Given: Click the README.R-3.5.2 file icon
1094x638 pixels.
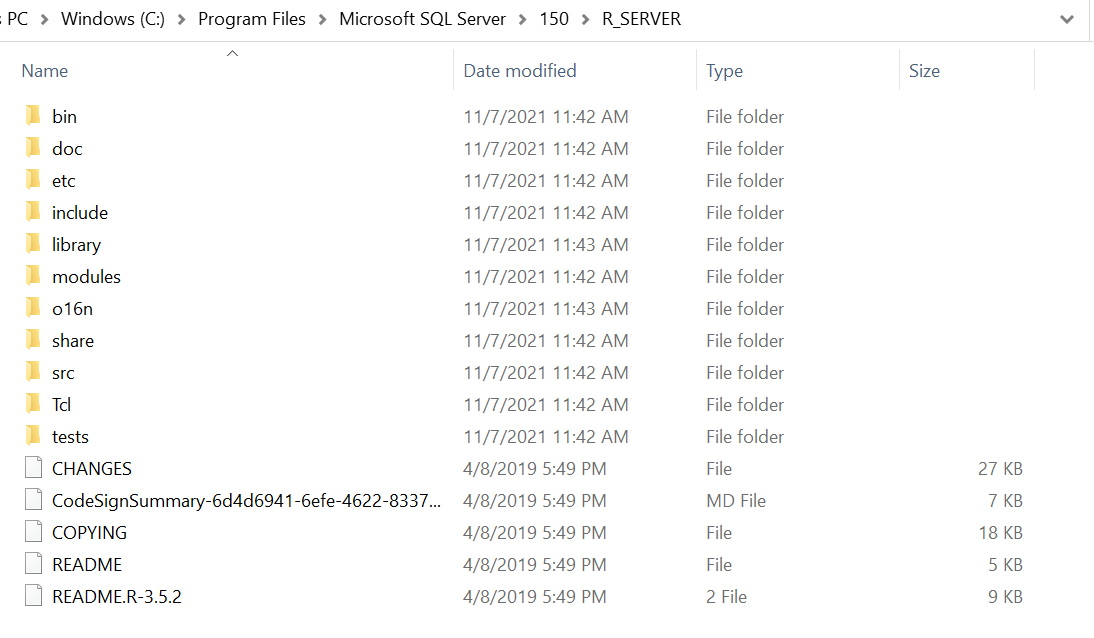Looking at the screenshot, I should point(33,596).
